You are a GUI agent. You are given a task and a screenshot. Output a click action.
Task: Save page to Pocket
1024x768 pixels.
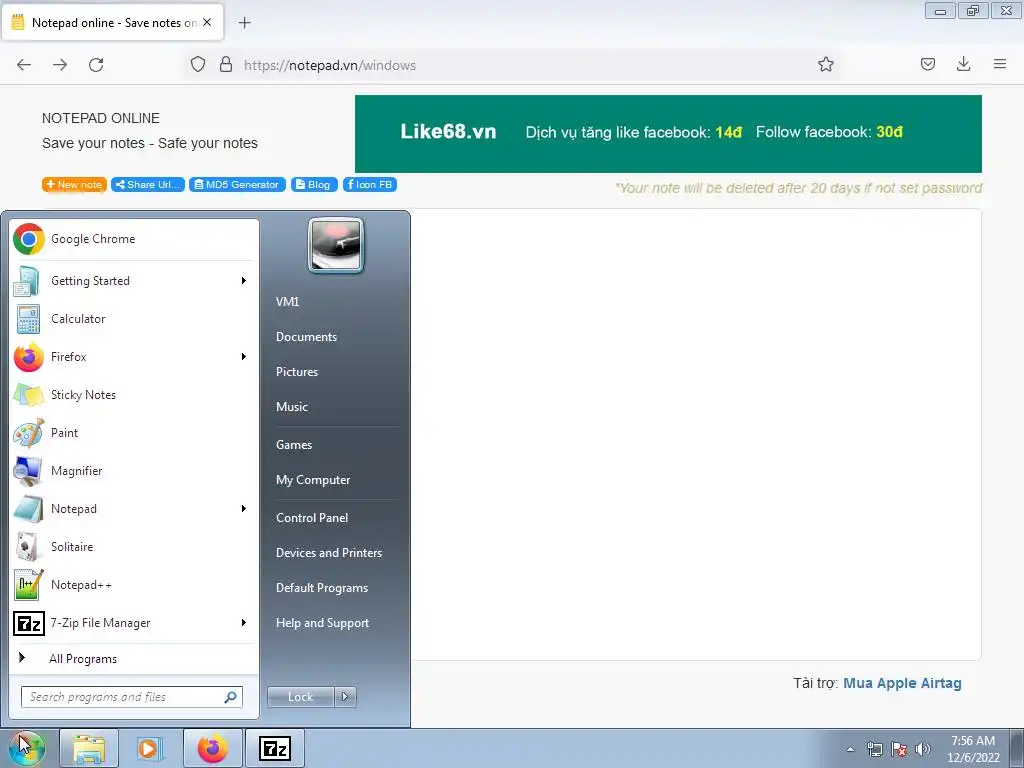click(x=927, y=64)
